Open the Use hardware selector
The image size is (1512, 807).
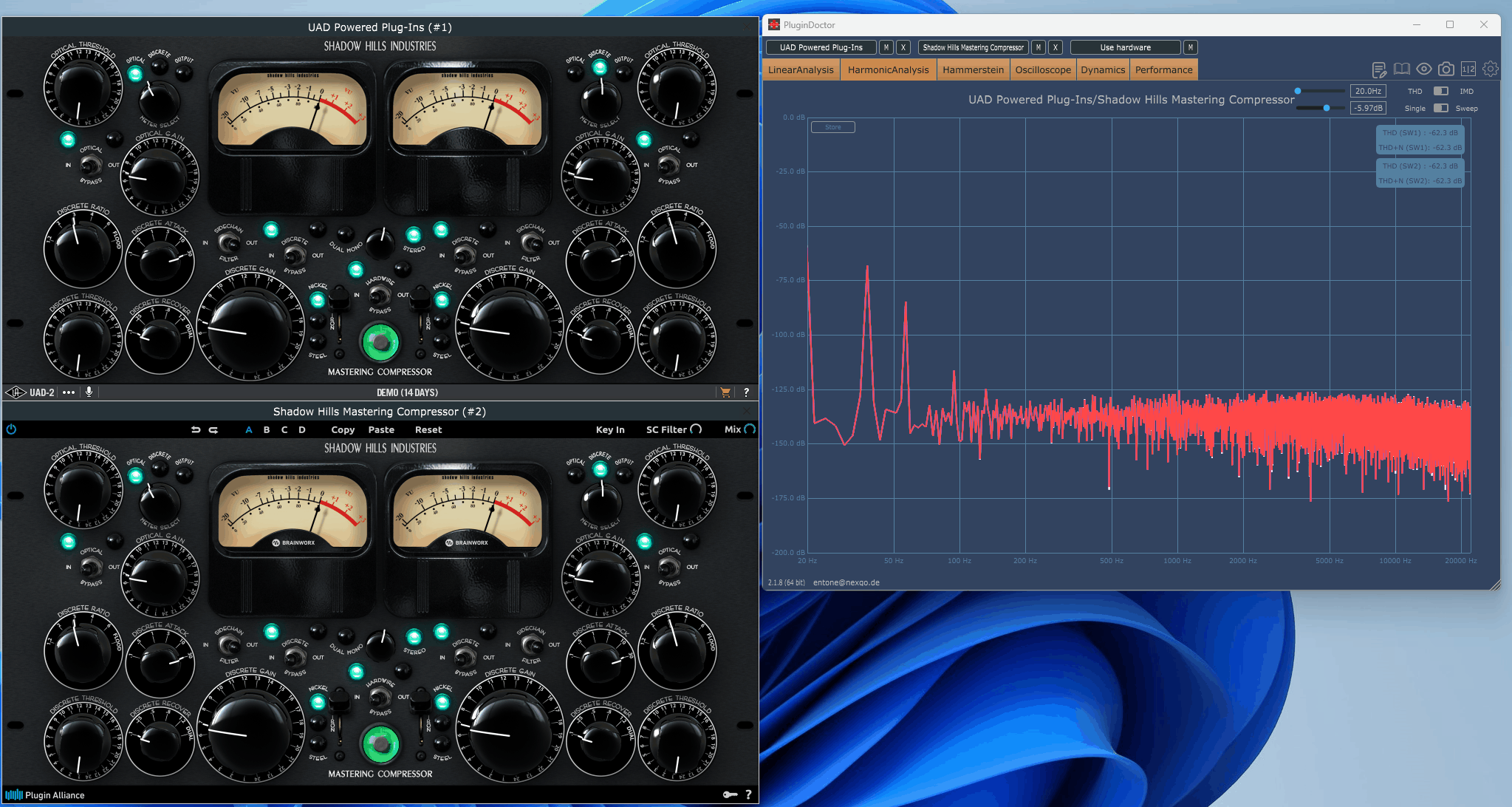[x=1125, y=47]
